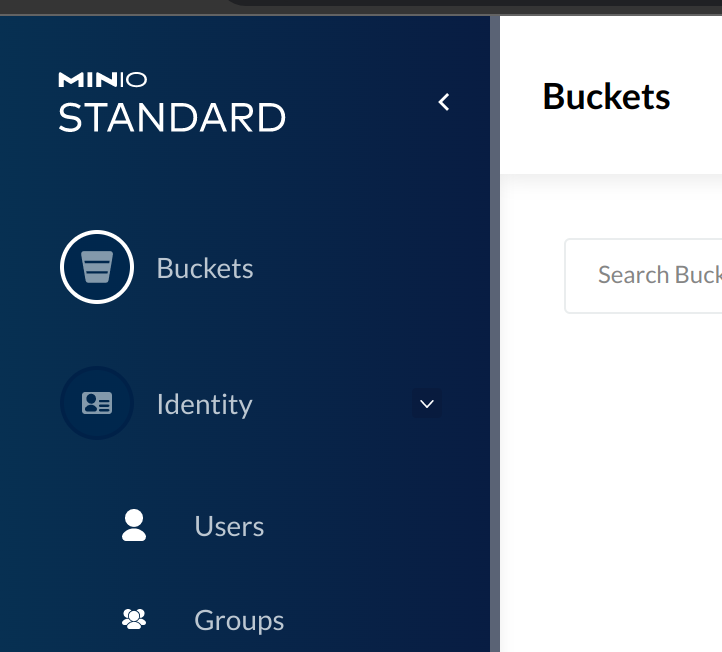Select the Buckets menu label
The image size is (722, 652).
205,268
